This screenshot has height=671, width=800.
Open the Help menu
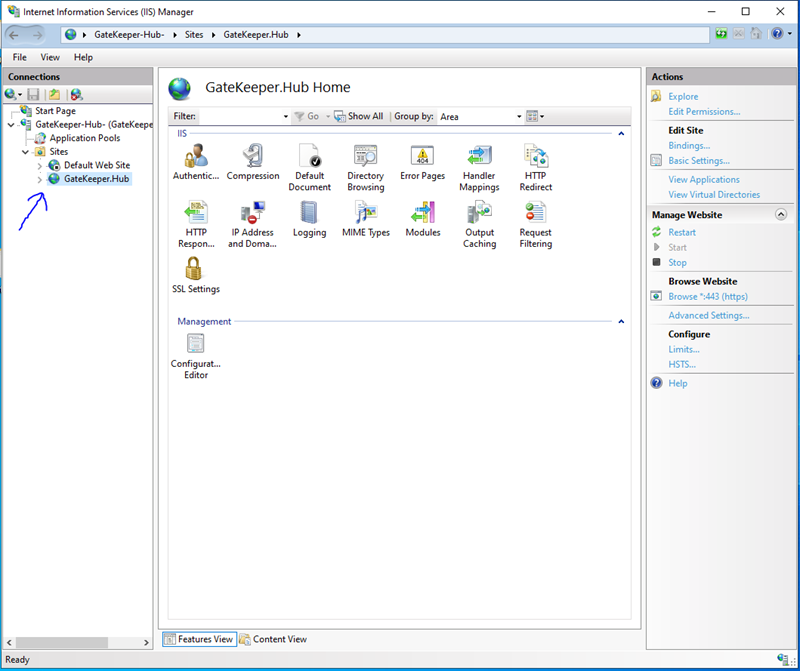(83, 57)
